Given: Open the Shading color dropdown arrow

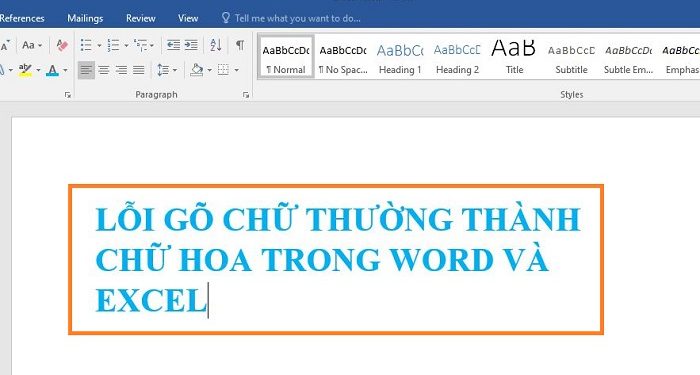Looking at the screenshot, I should pos(209,70).
